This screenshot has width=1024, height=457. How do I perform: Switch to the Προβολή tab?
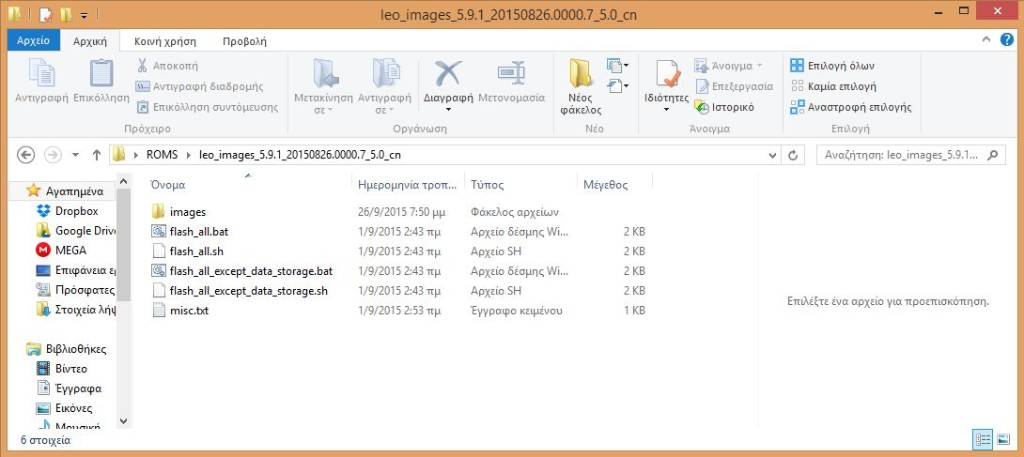coord(244,41)
